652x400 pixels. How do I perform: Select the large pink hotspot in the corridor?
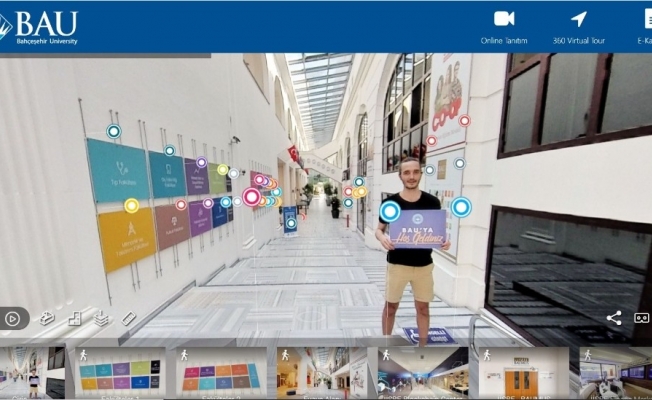pyautogui.click(x=251, y=197)
